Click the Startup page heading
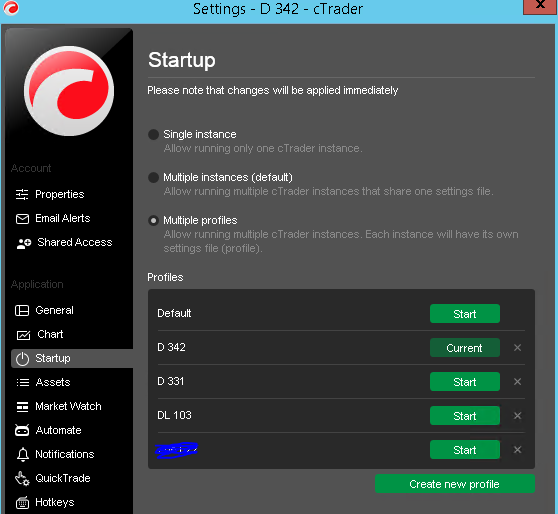 (182, 60)
